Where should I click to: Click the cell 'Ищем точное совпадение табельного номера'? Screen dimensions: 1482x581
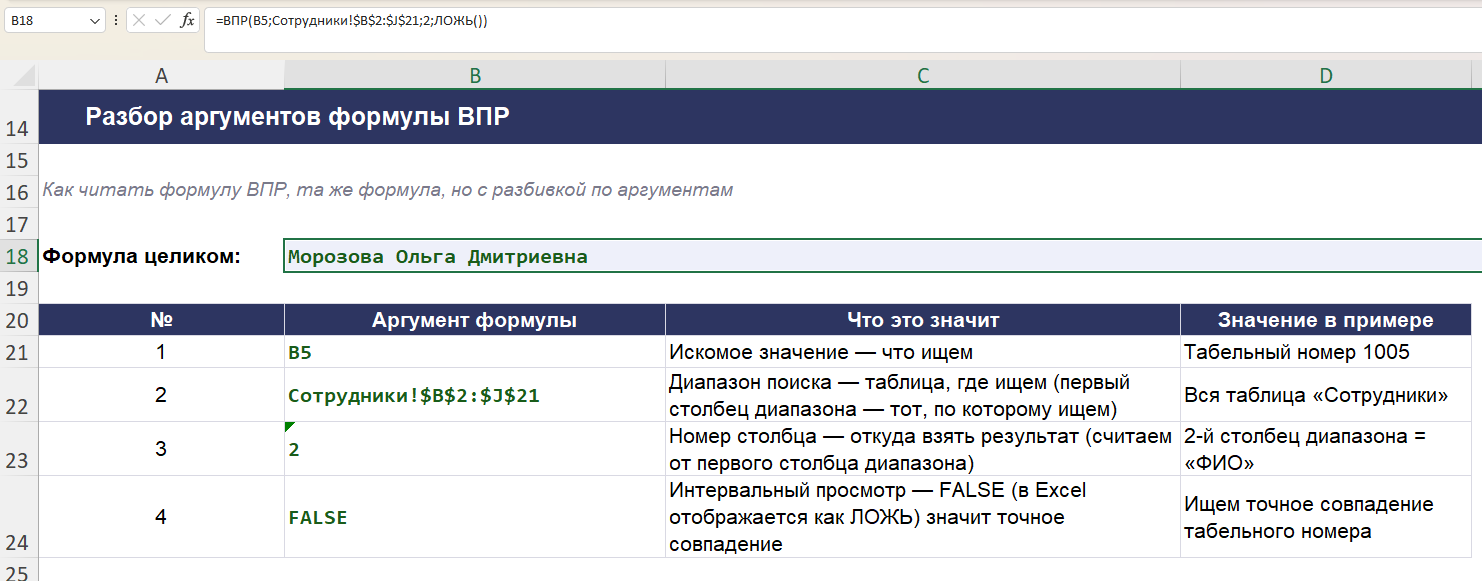(x=1326, y=517)
